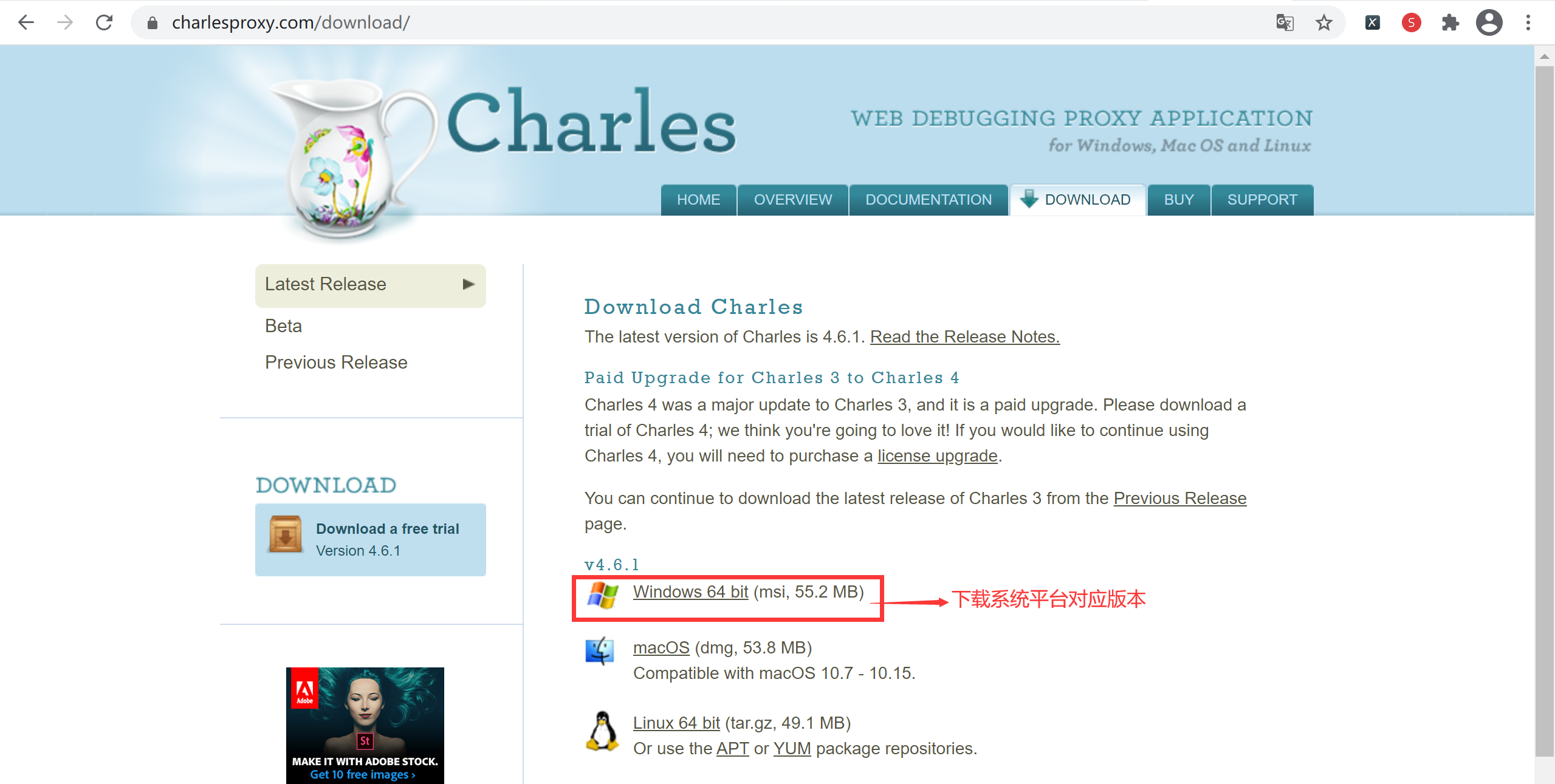The image size is (1555, 784).
Task: Go to the BUY tab
Action: tap(1178, 200)
